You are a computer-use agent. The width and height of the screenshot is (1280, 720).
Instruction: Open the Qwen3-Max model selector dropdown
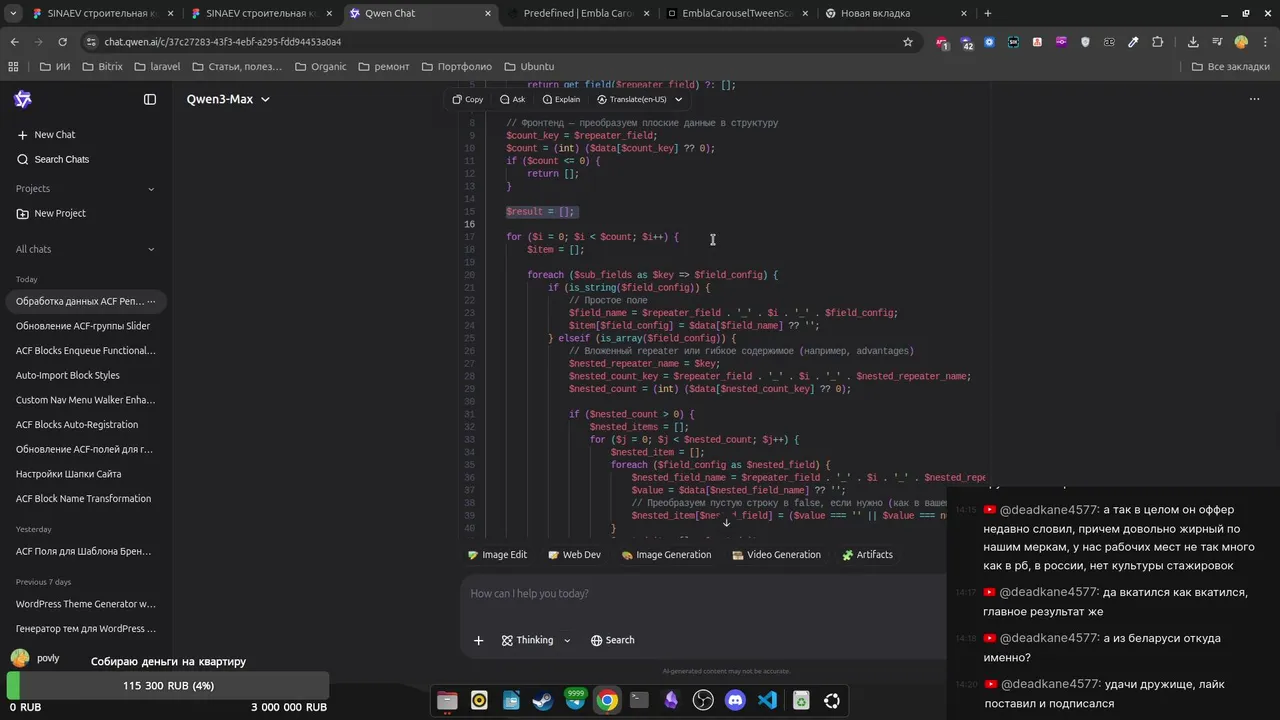(228, 99)
